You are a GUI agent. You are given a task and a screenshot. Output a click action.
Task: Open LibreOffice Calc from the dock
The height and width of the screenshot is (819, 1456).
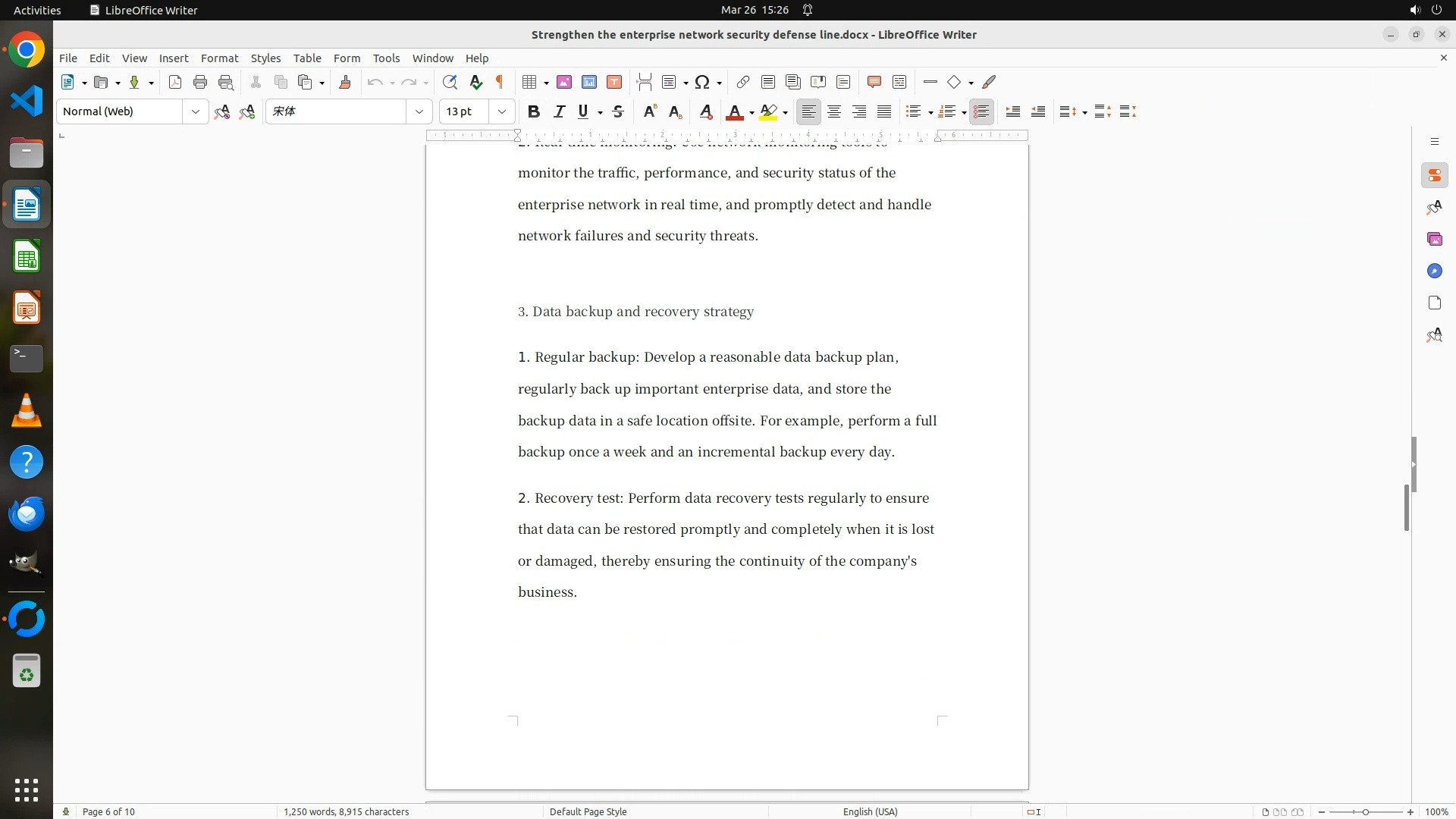pos(27,257)
